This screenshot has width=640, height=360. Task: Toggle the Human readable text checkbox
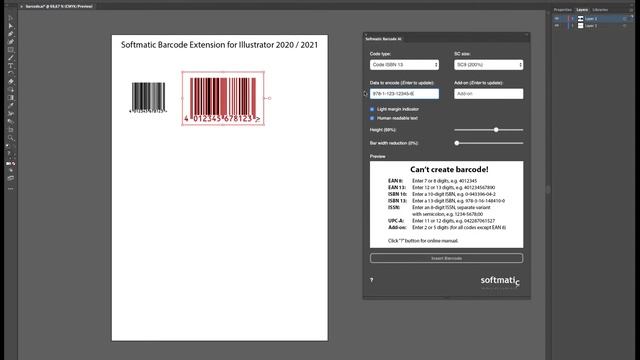372,118
